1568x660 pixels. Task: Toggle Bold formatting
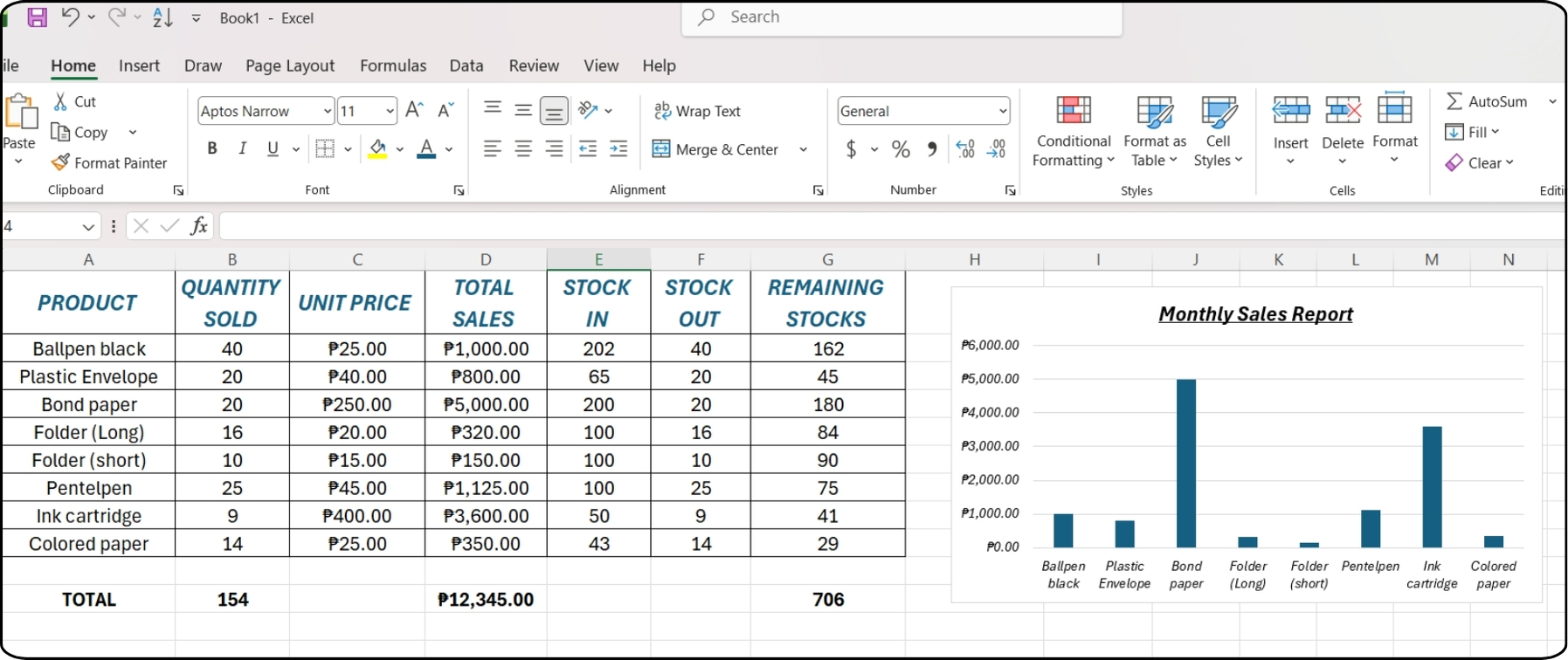coord(212,148)
